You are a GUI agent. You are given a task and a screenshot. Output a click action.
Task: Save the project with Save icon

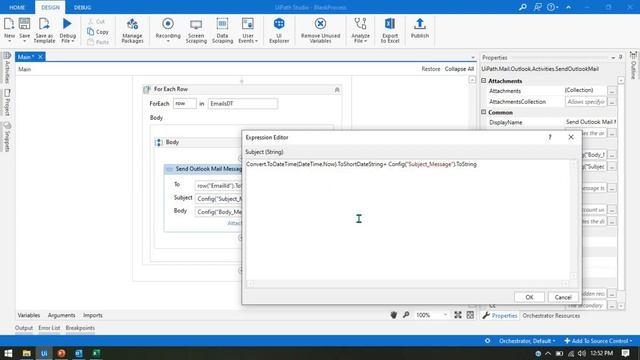24,24
